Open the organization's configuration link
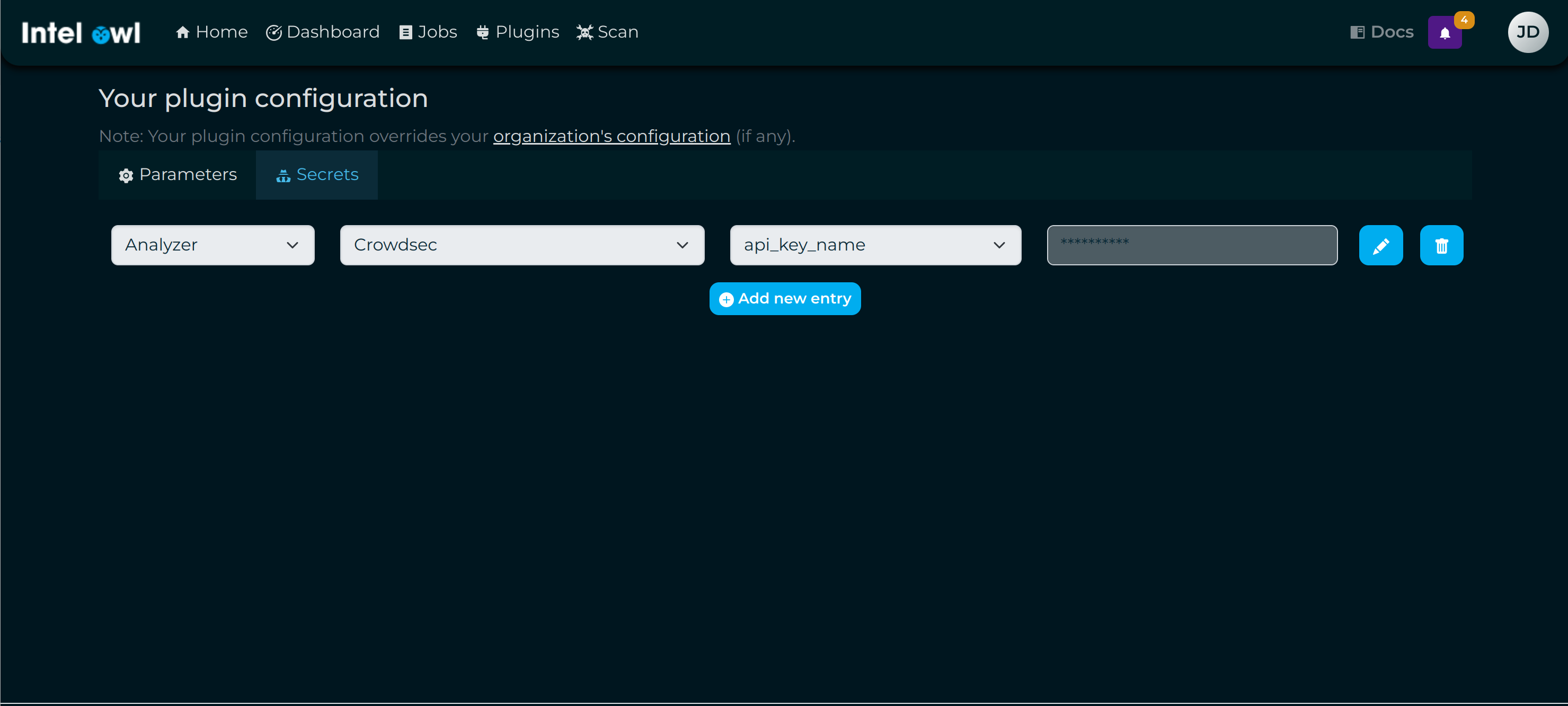The image size is (1568, 706). [611, 136]
